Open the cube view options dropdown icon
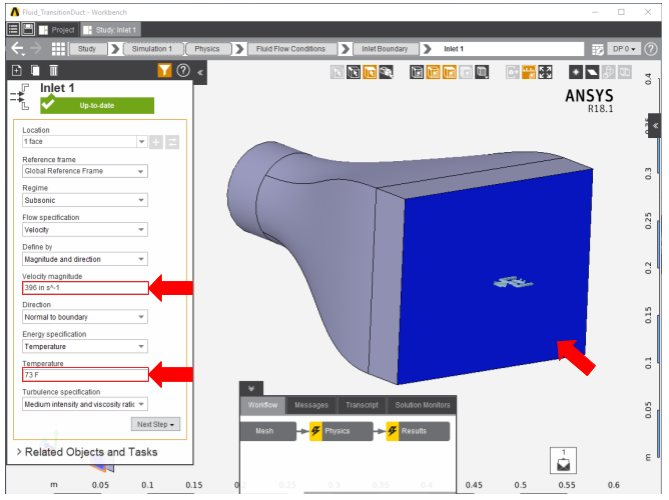Screen dimensions: 669x500 tap(482, 72)
